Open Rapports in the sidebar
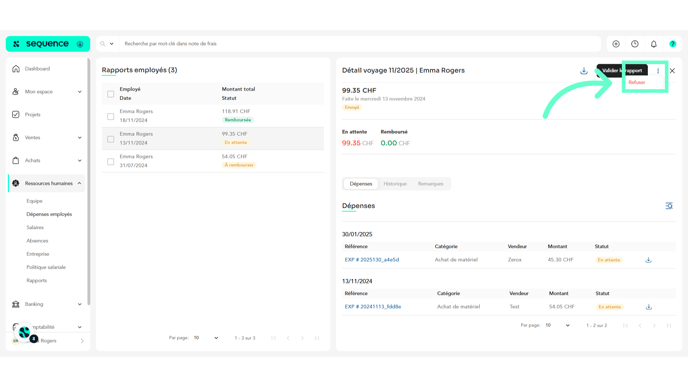The height and width of the screenshot is (387, 688). pyautogui.click(x=36, y=280)
